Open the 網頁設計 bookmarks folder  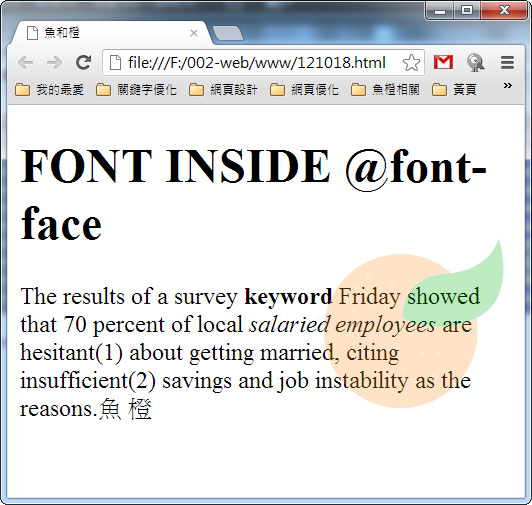pos(223,90)
